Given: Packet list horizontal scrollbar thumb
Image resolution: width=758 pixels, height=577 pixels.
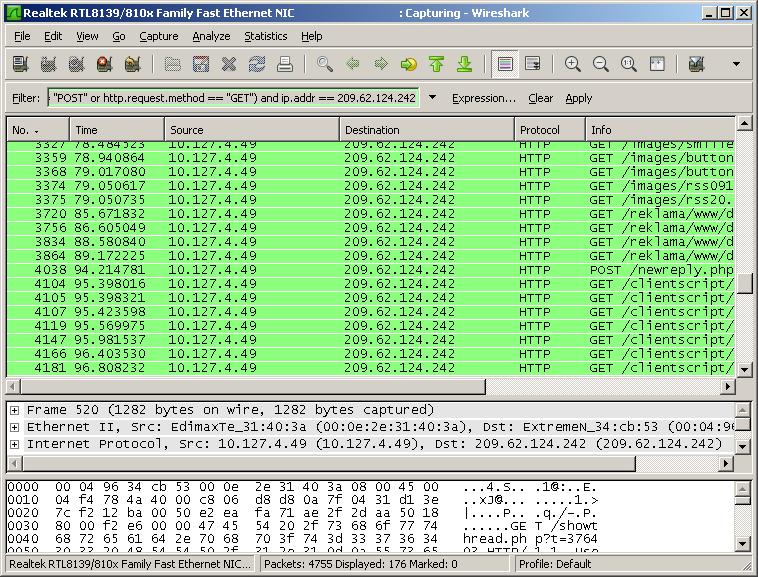Looking at the screenshot, I should click(253, 386).
